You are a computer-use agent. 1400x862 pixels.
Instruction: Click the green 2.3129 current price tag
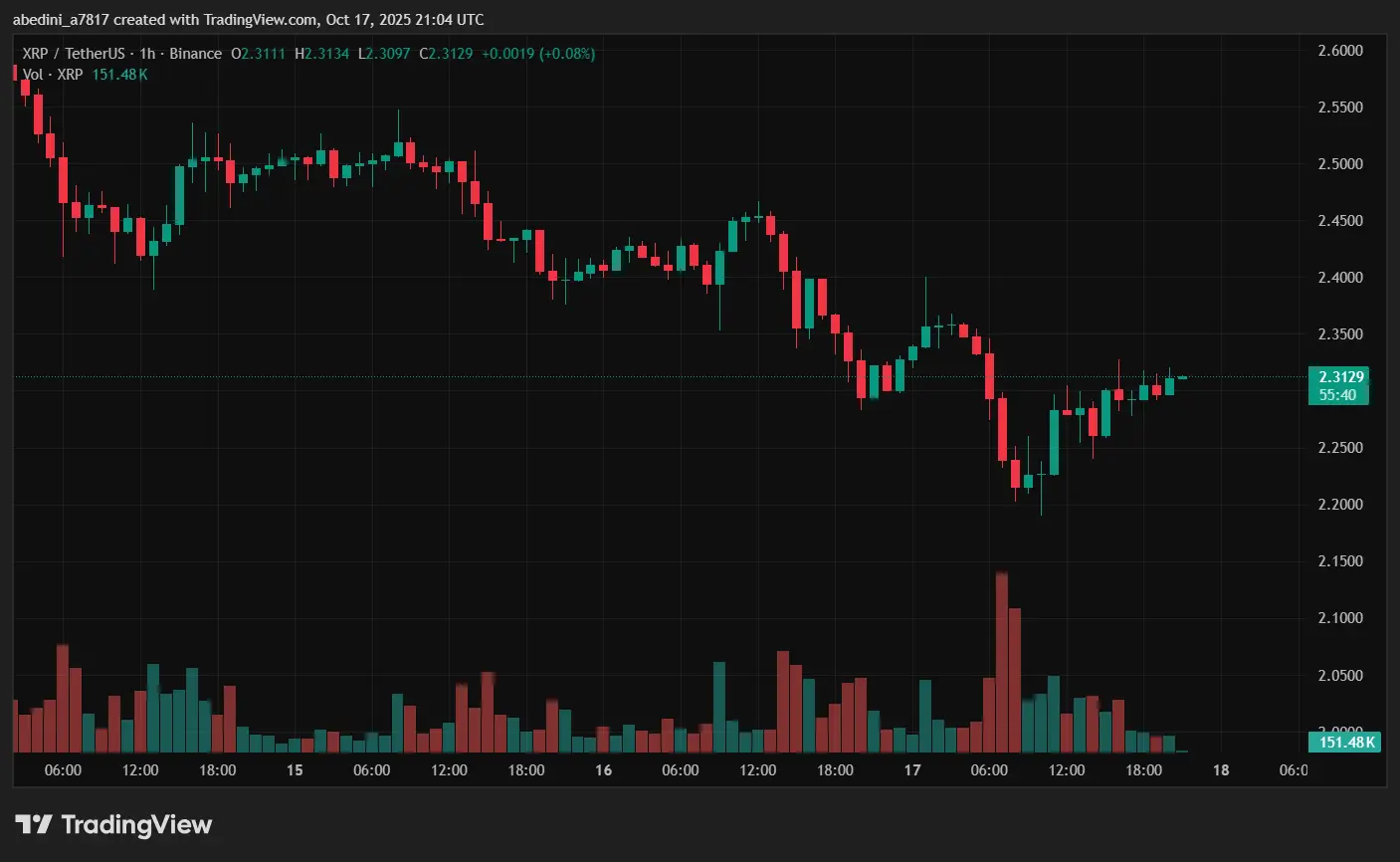1340,377
